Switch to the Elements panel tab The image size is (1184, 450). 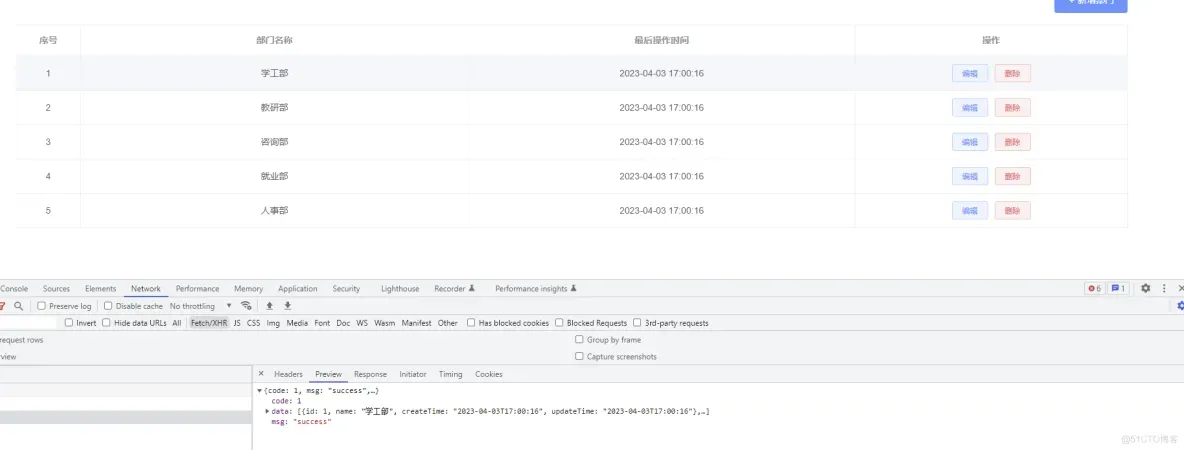pyautogui.click(x=100, y=288)
